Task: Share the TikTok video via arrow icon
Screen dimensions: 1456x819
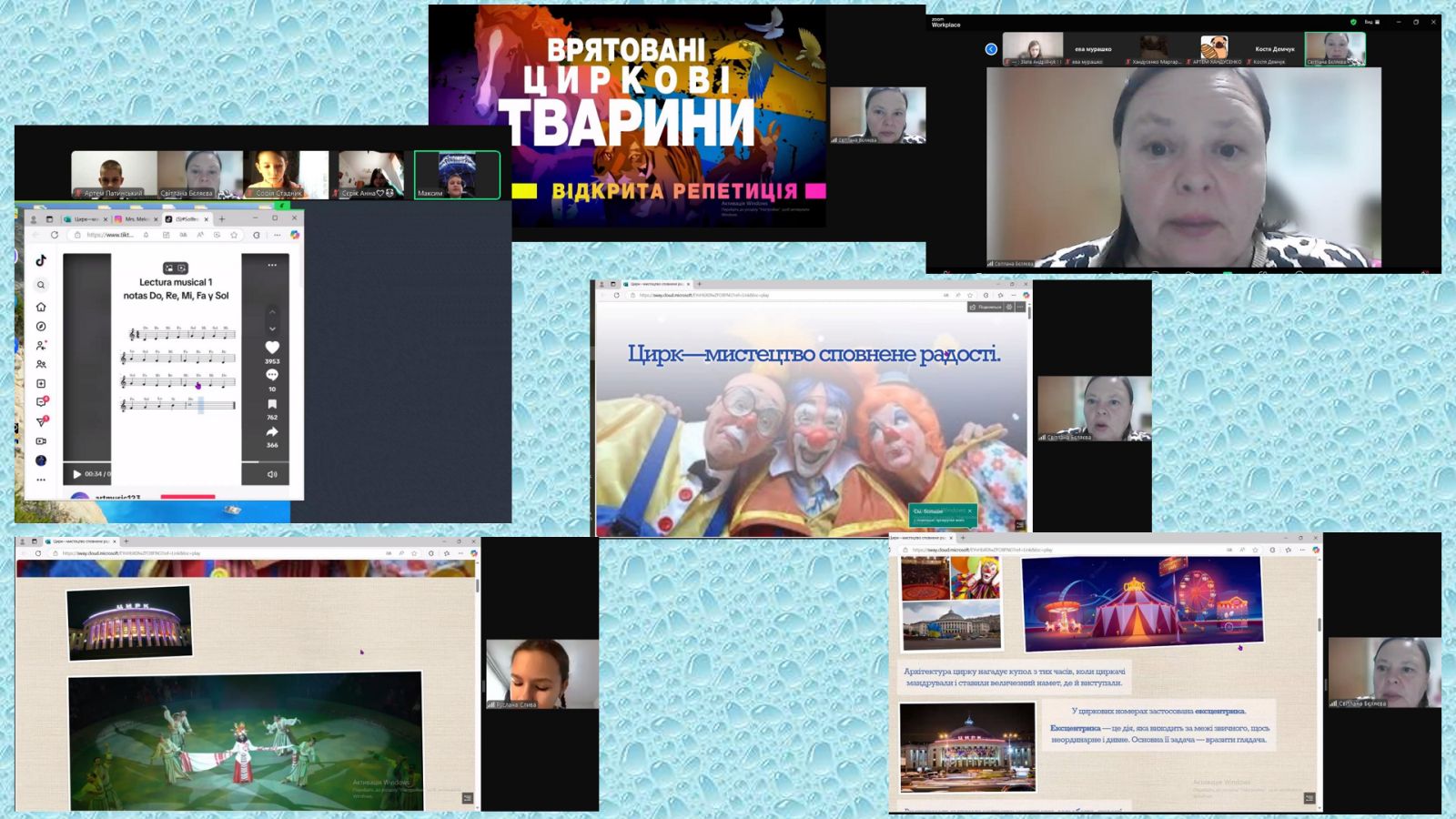Action: coord(272,432)
